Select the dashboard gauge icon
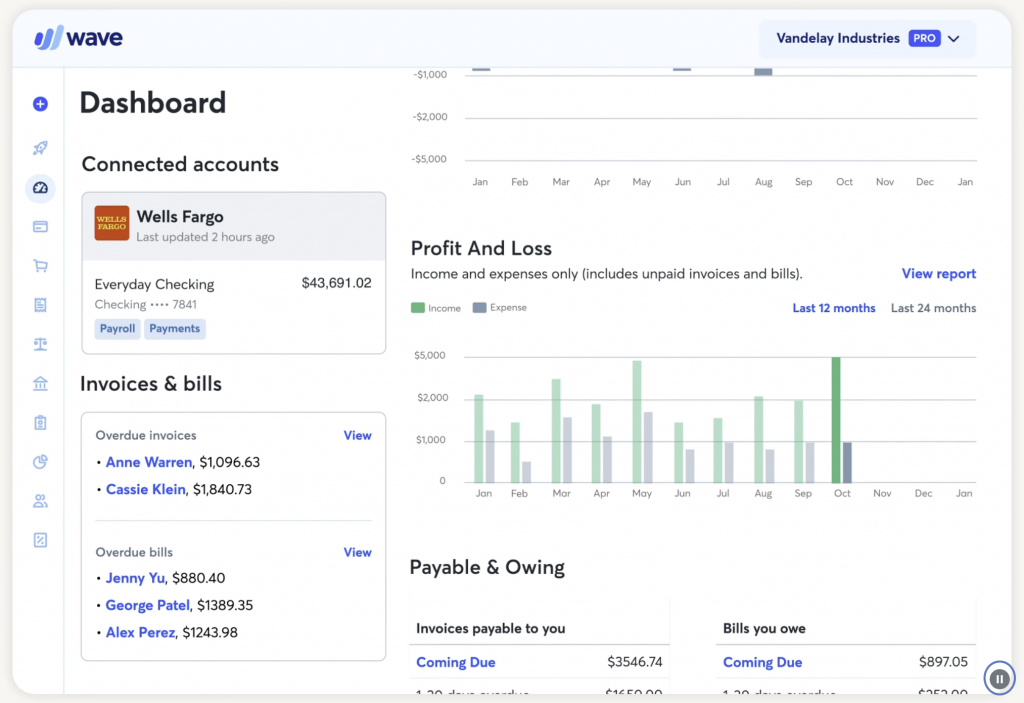This screenshot has width=1024, height=703. (40, 188)
